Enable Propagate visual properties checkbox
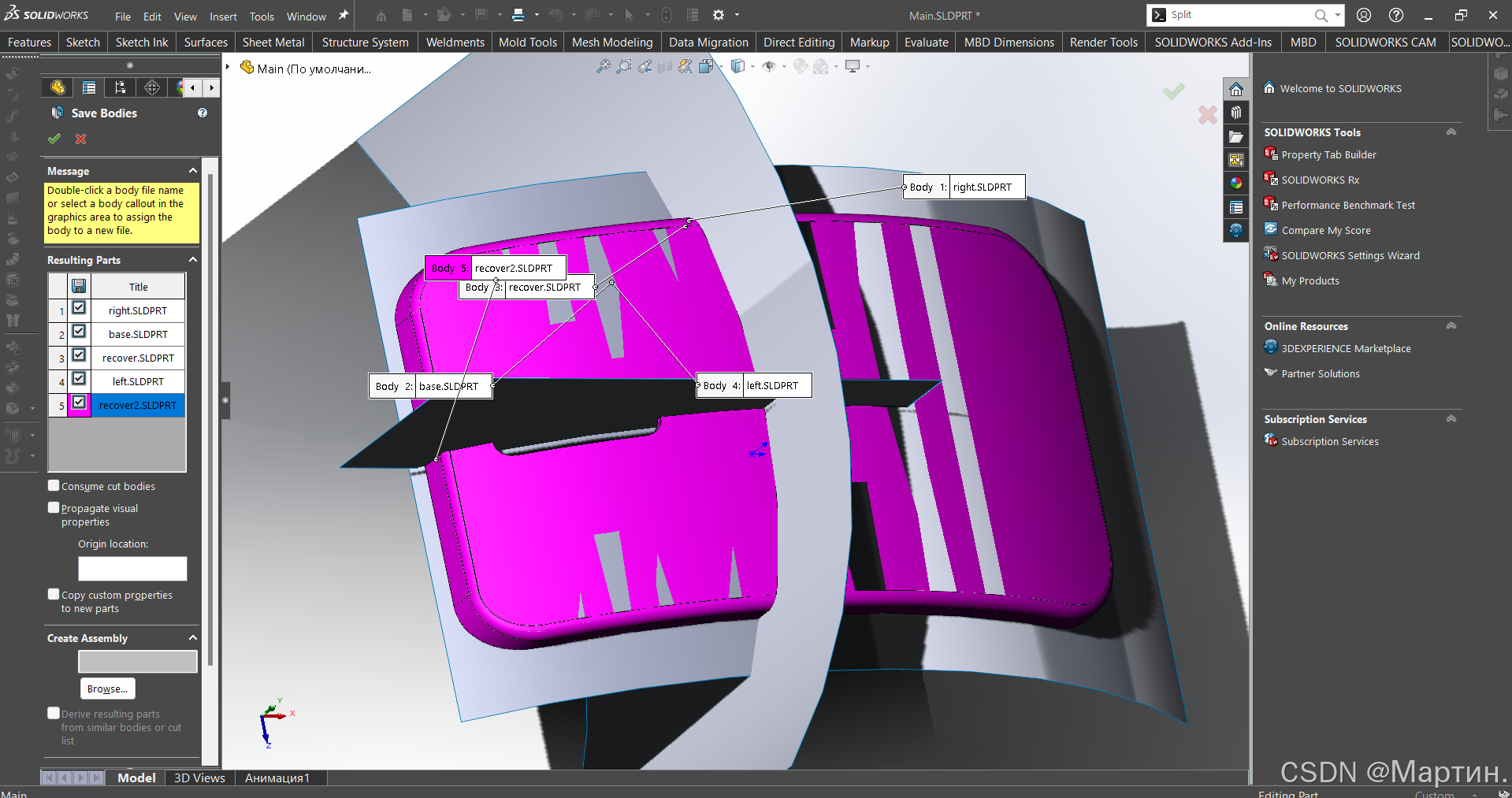Viewport: 1512px width, 798px height. pos(54,507)
